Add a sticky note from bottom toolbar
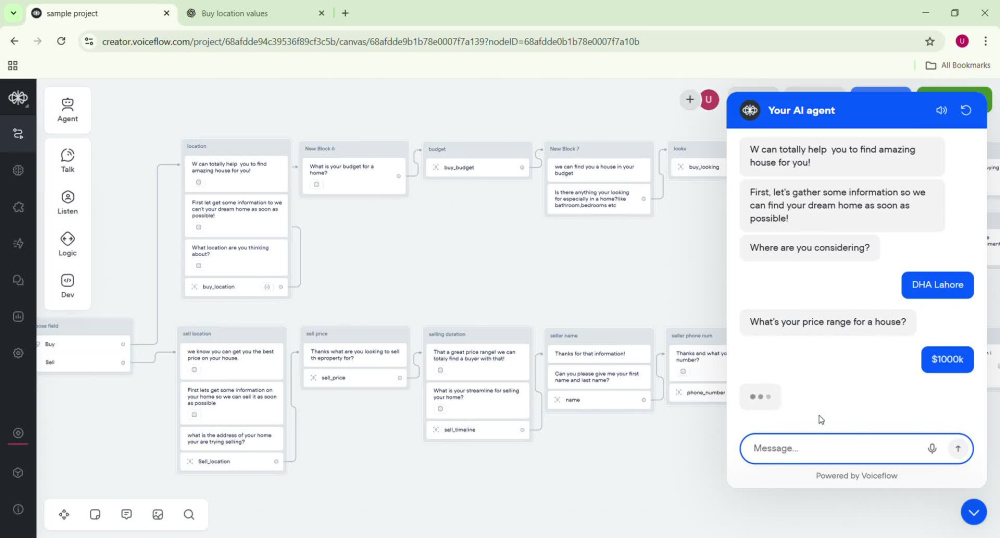 [95, 514]
